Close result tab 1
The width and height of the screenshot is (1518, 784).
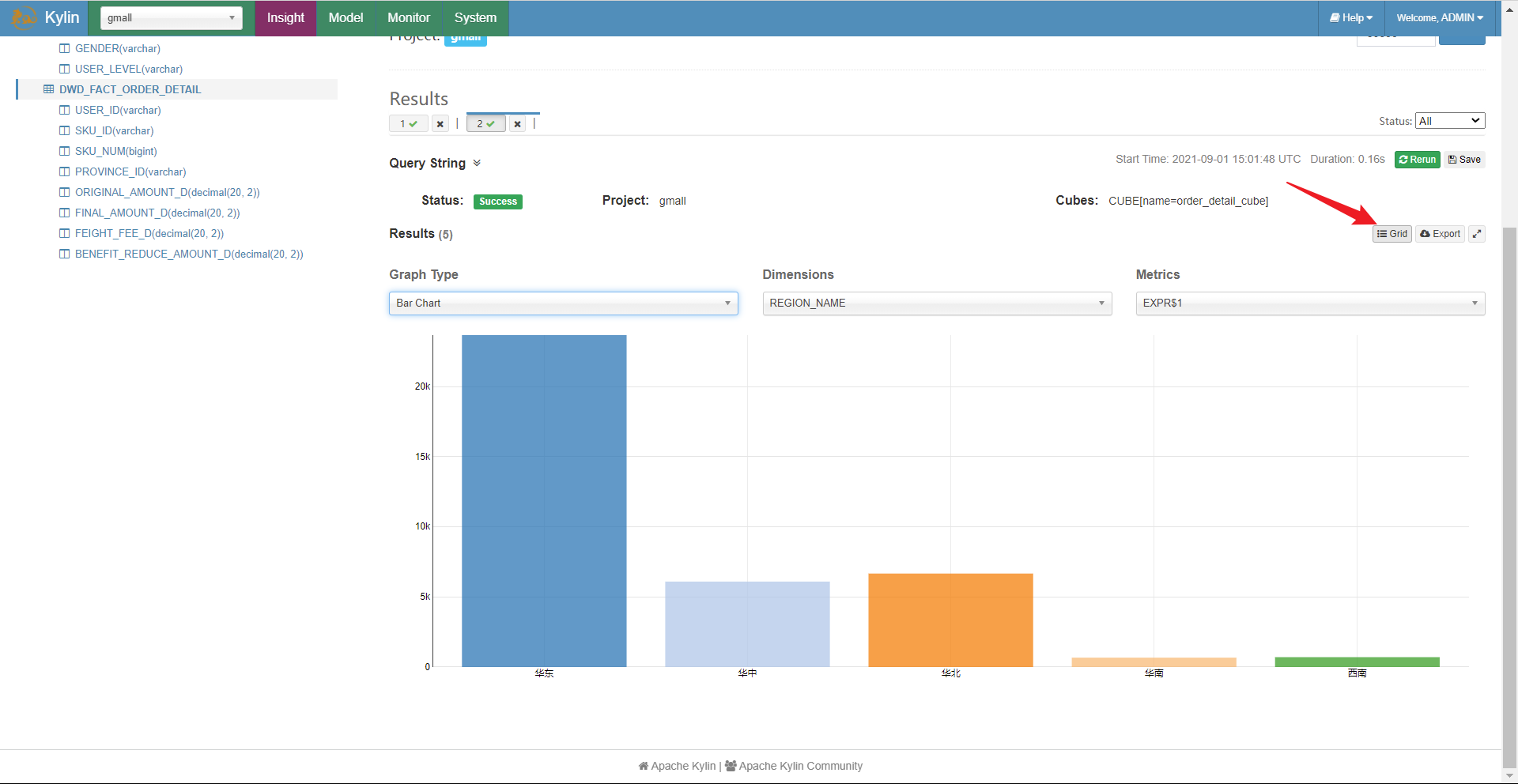440,123
